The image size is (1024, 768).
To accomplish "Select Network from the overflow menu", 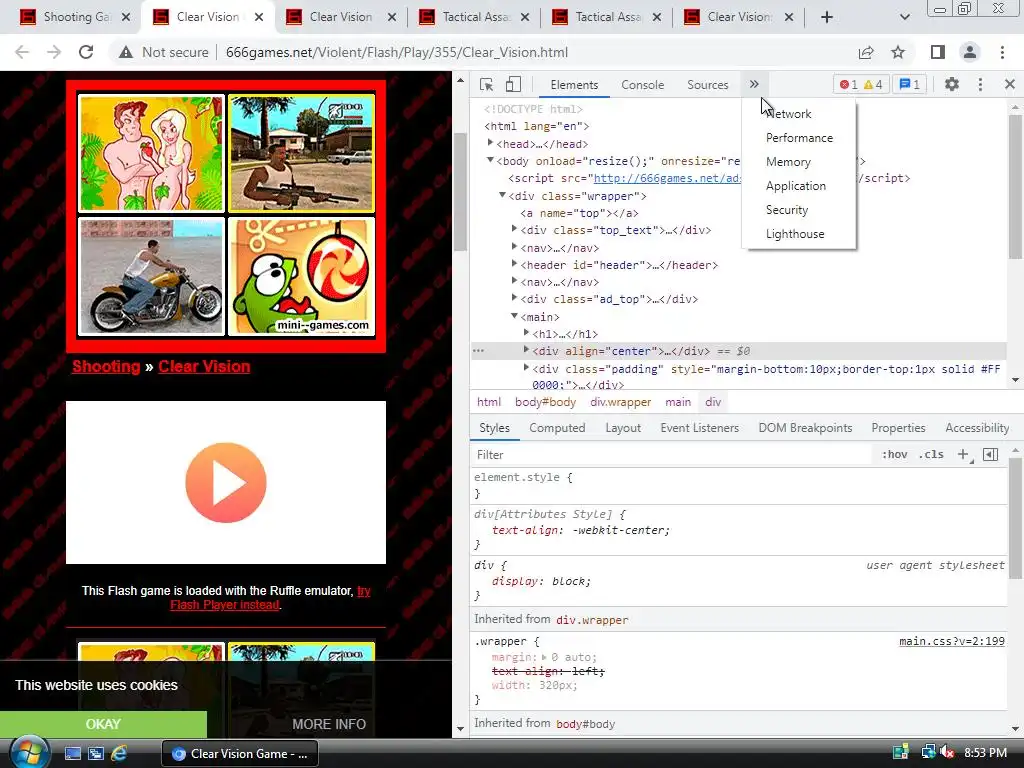I will (x=788, y=114).
